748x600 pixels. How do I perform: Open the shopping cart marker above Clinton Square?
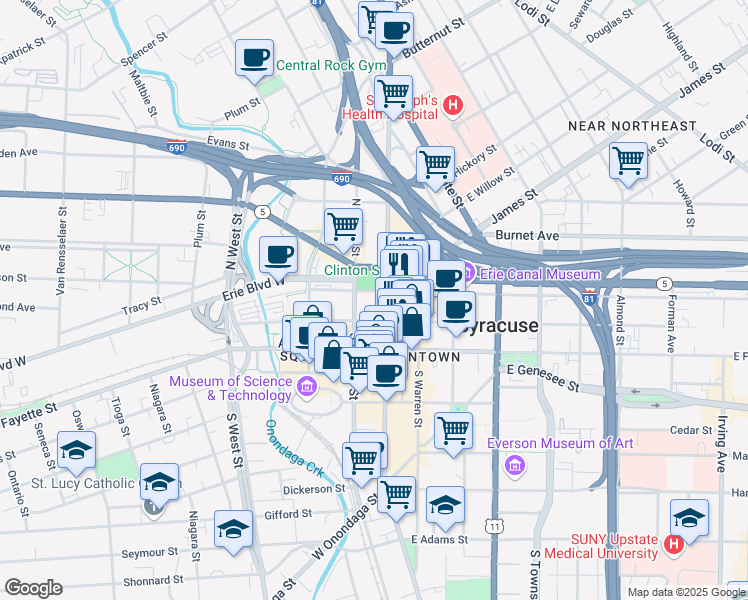click(343, 230)
